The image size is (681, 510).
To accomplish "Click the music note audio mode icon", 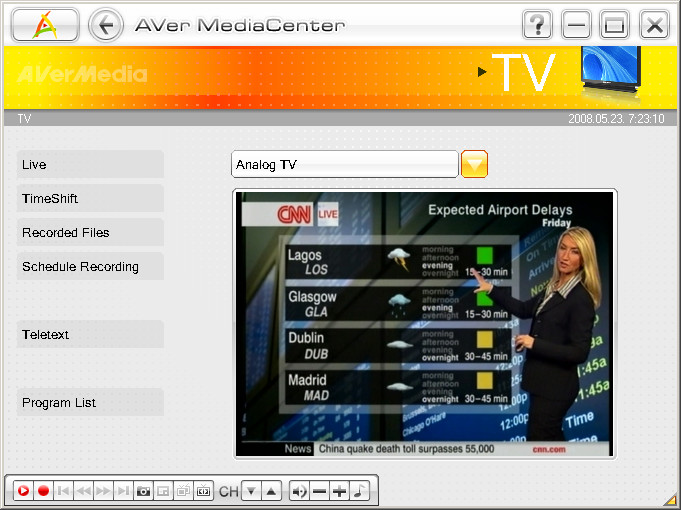I will pyautogui.click(x=359, y=491).
